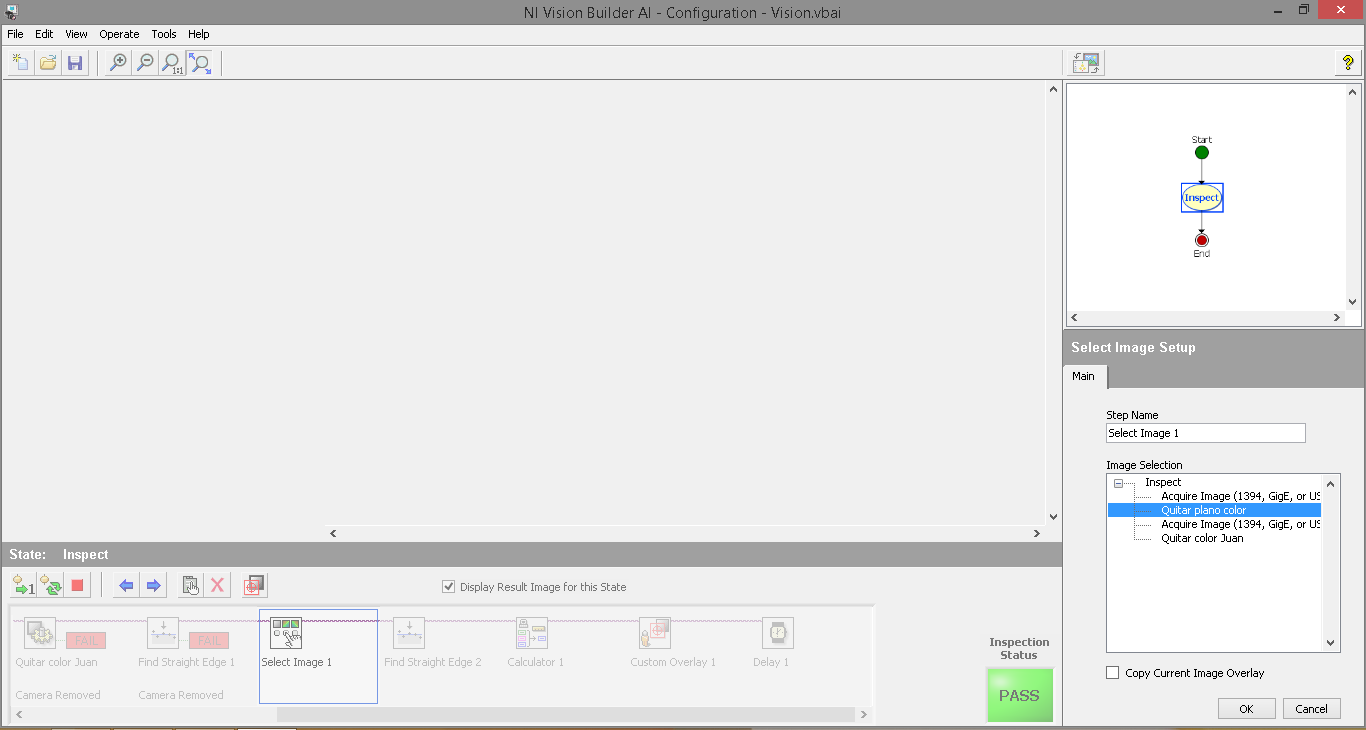Click the image view scroll down arrow
The height and width of the screenshot is (730, 1366).
pyautogui.click(x=1053, y=517)
